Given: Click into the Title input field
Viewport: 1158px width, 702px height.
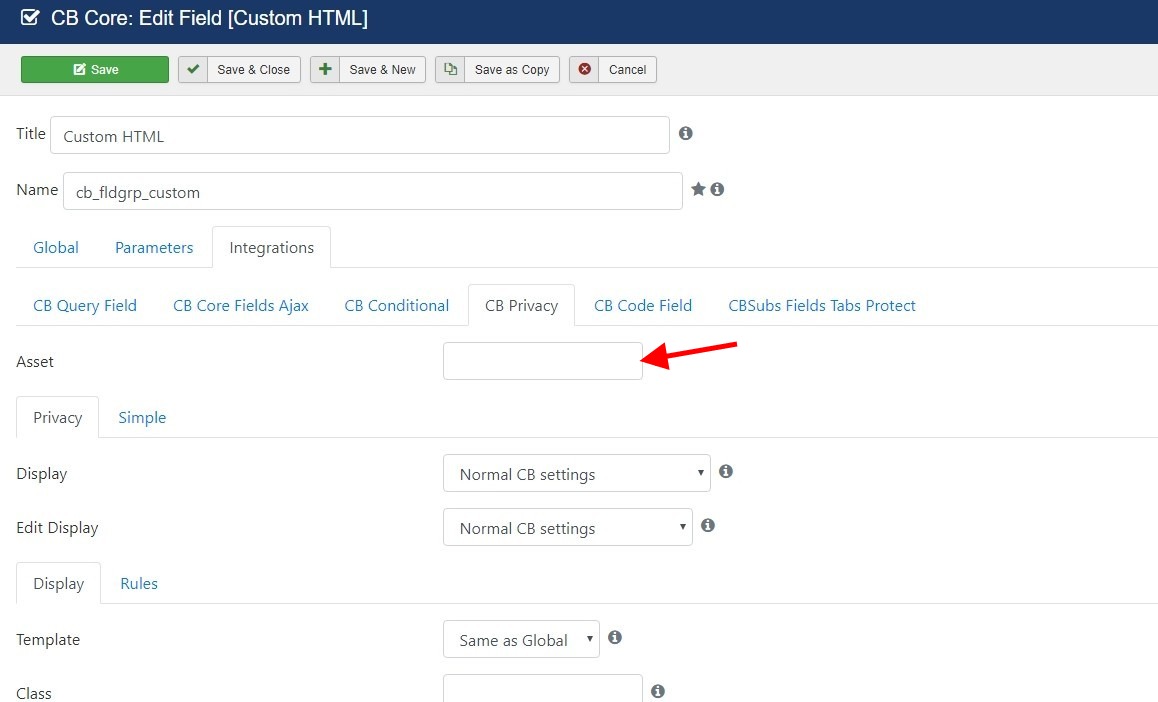Looking at the screenshot, I should pos(360,135).
